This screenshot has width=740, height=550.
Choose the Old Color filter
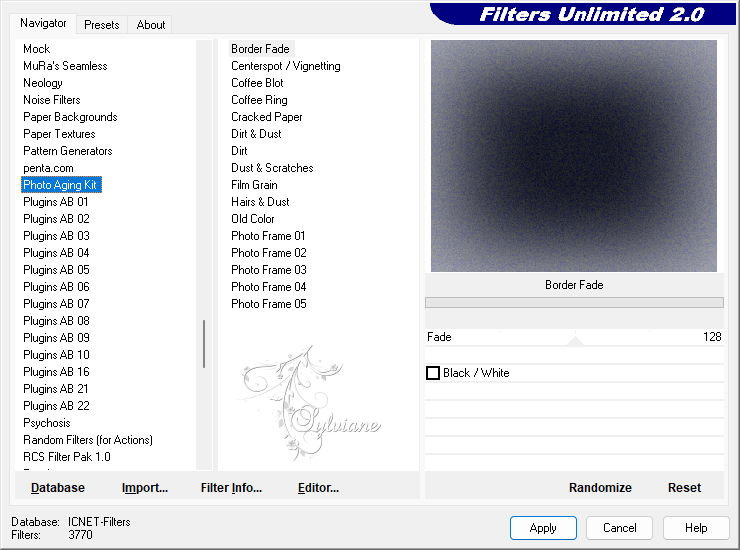[x=252, y=219]
